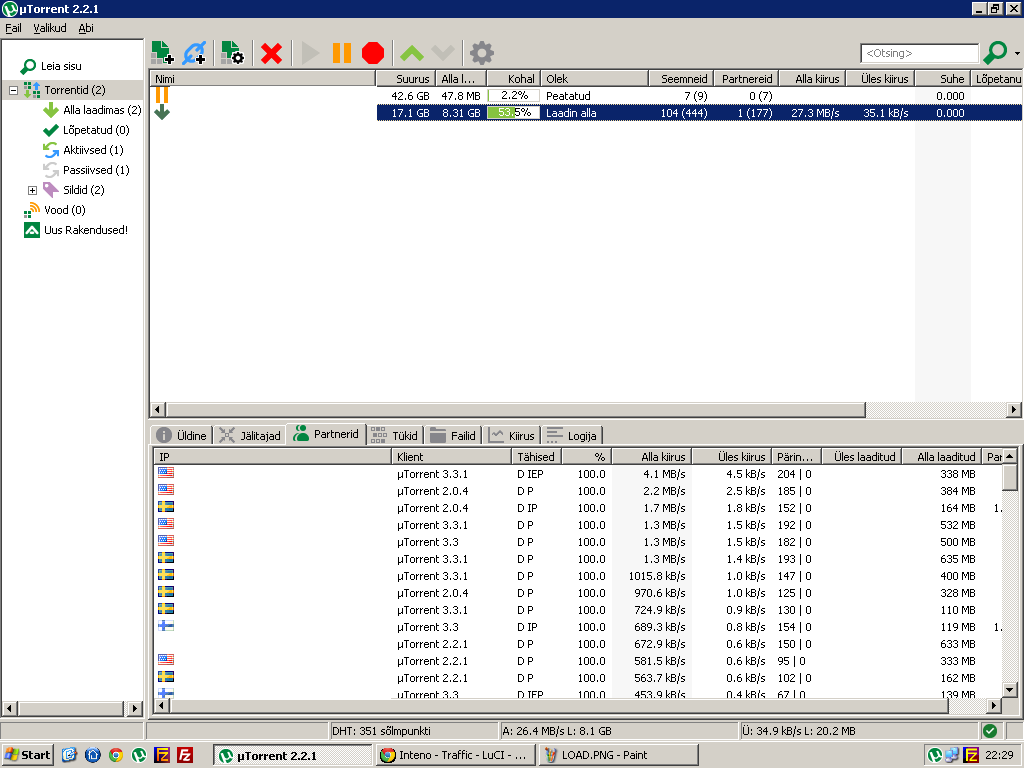
Task: Switch to the Partnerid tab
Action: 326,434
